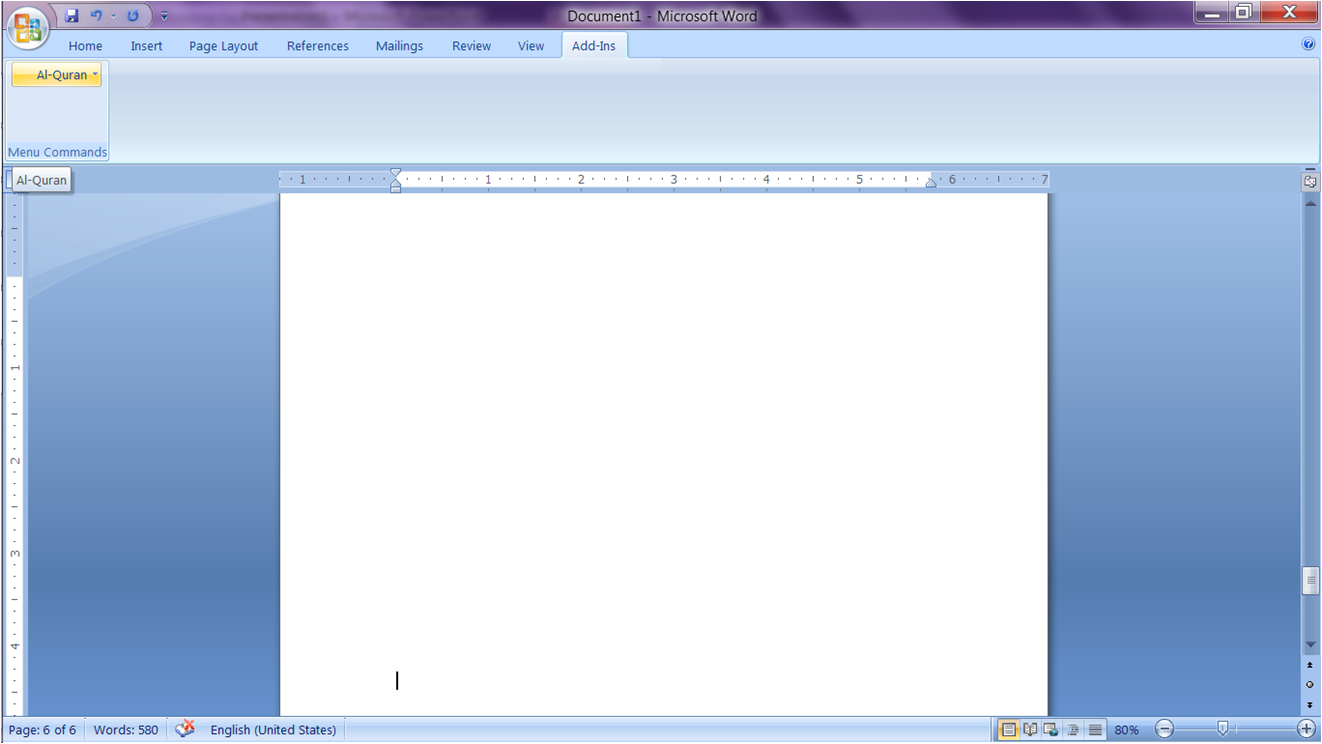Select Outline view in the status bar

point(1073,729)
